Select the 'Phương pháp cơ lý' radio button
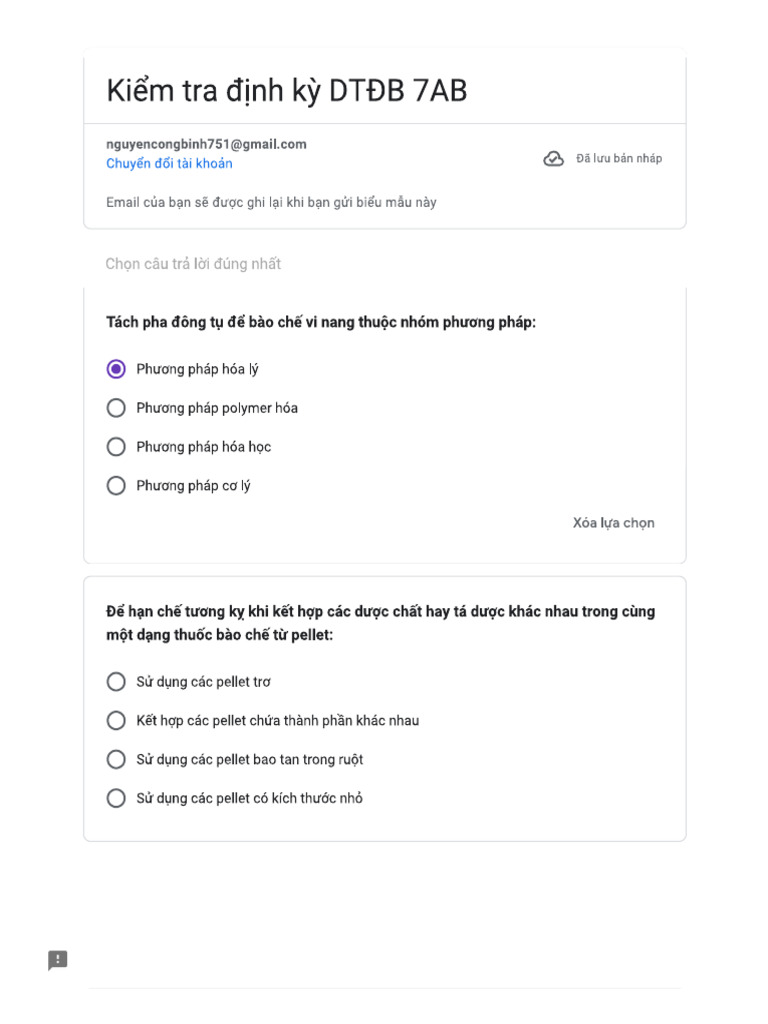The height and width of the screenshot is (1024, 768). (116, 486)
